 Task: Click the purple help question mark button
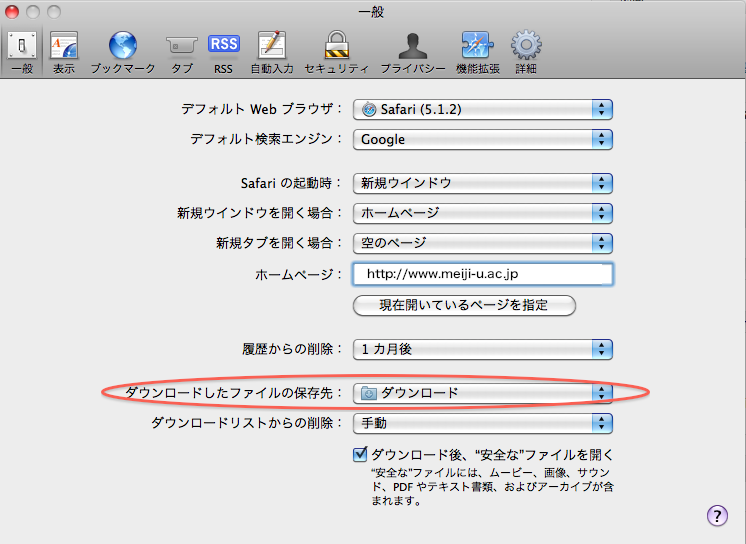click(x=716, y=515)
